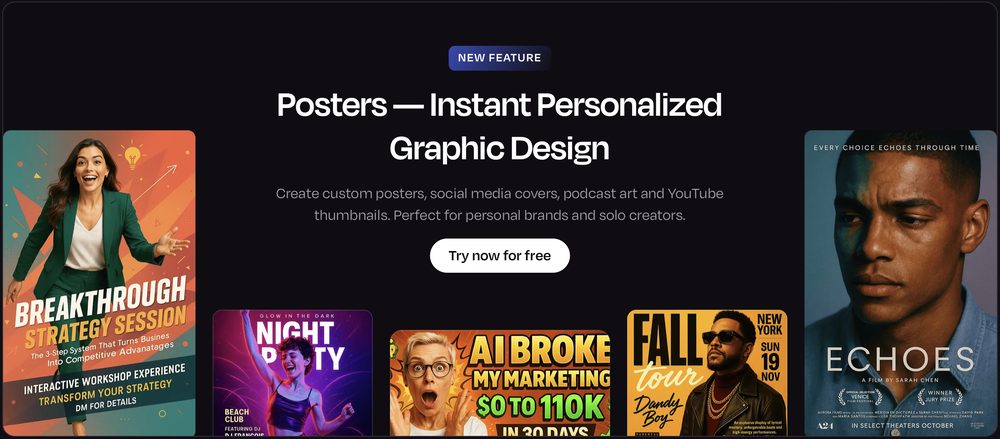Click the Winner Jury Prize laurel emblem
The width and height of the screenshot is (1000, 439).
[941, 396]
